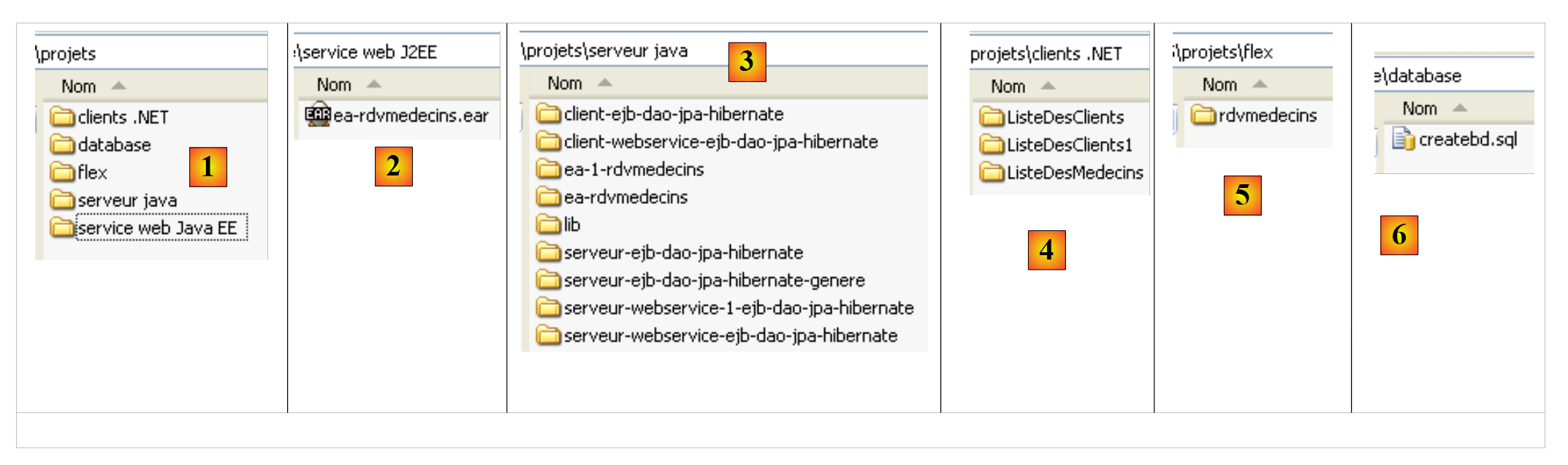Click the ListeDesMedecins folder icon

point(992,173)
